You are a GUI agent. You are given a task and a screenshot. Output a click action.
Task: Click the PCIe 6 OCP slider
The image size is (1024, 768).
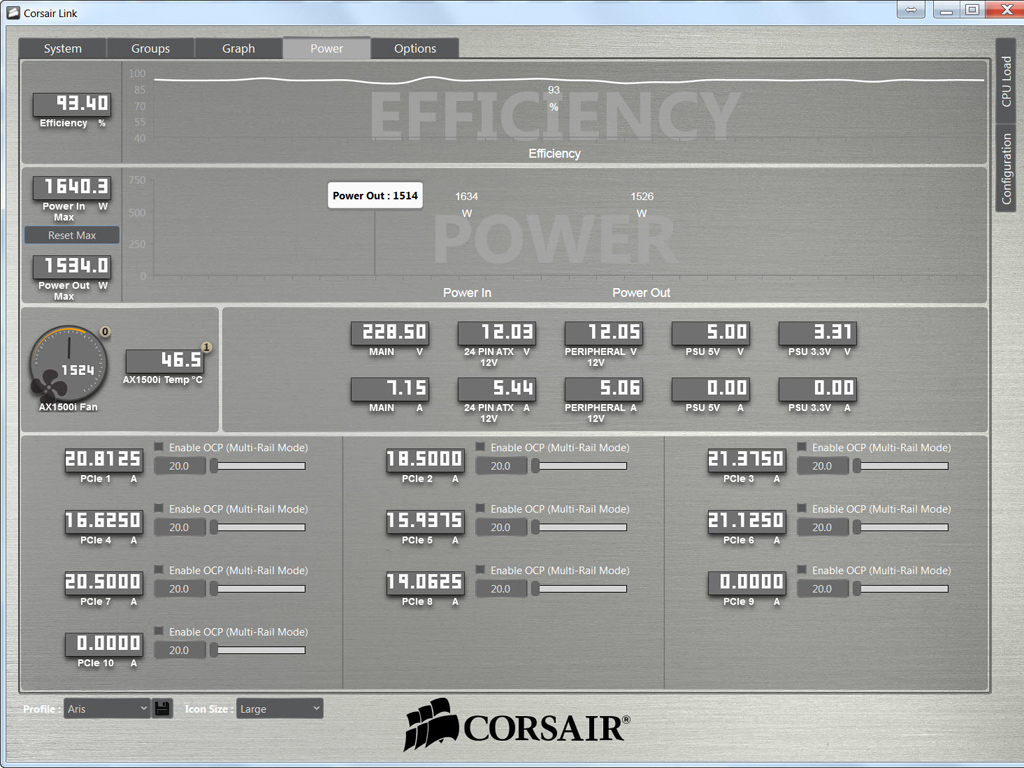900,528
